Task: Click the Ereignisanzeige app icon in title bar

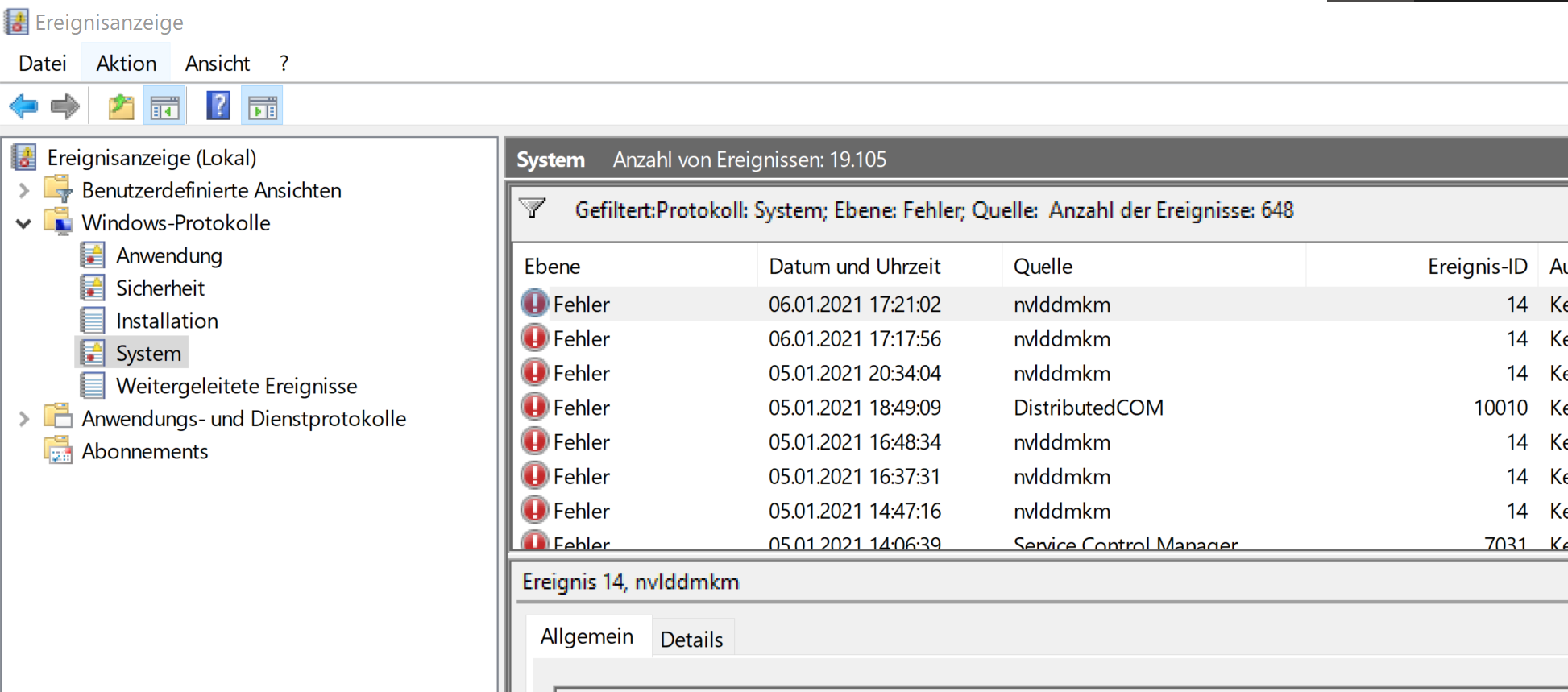Action: click(16, 22)
